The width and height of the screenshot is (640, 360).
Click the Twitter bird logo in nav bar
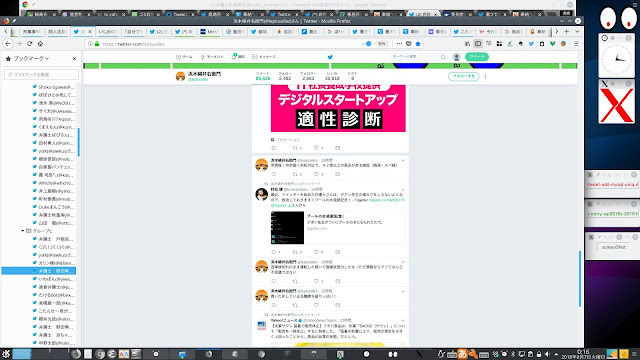point(330,57)
